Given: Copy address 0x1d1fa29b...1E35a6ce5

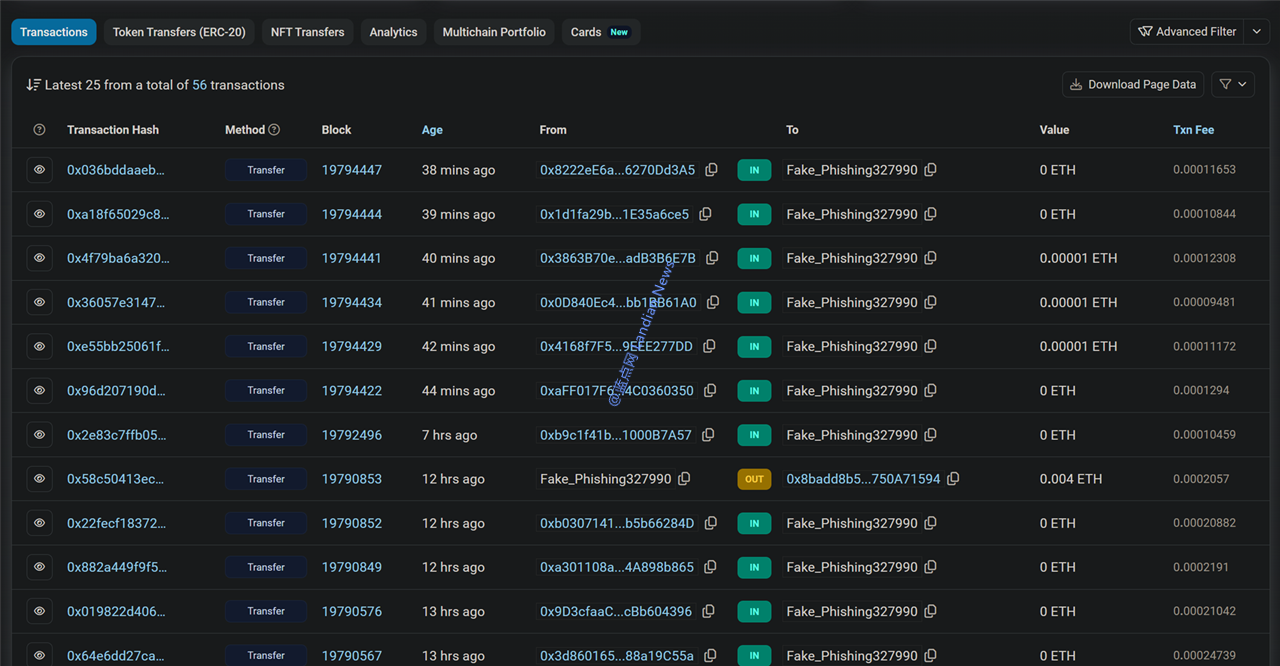Looking at the screenshot, I should 705,214.
